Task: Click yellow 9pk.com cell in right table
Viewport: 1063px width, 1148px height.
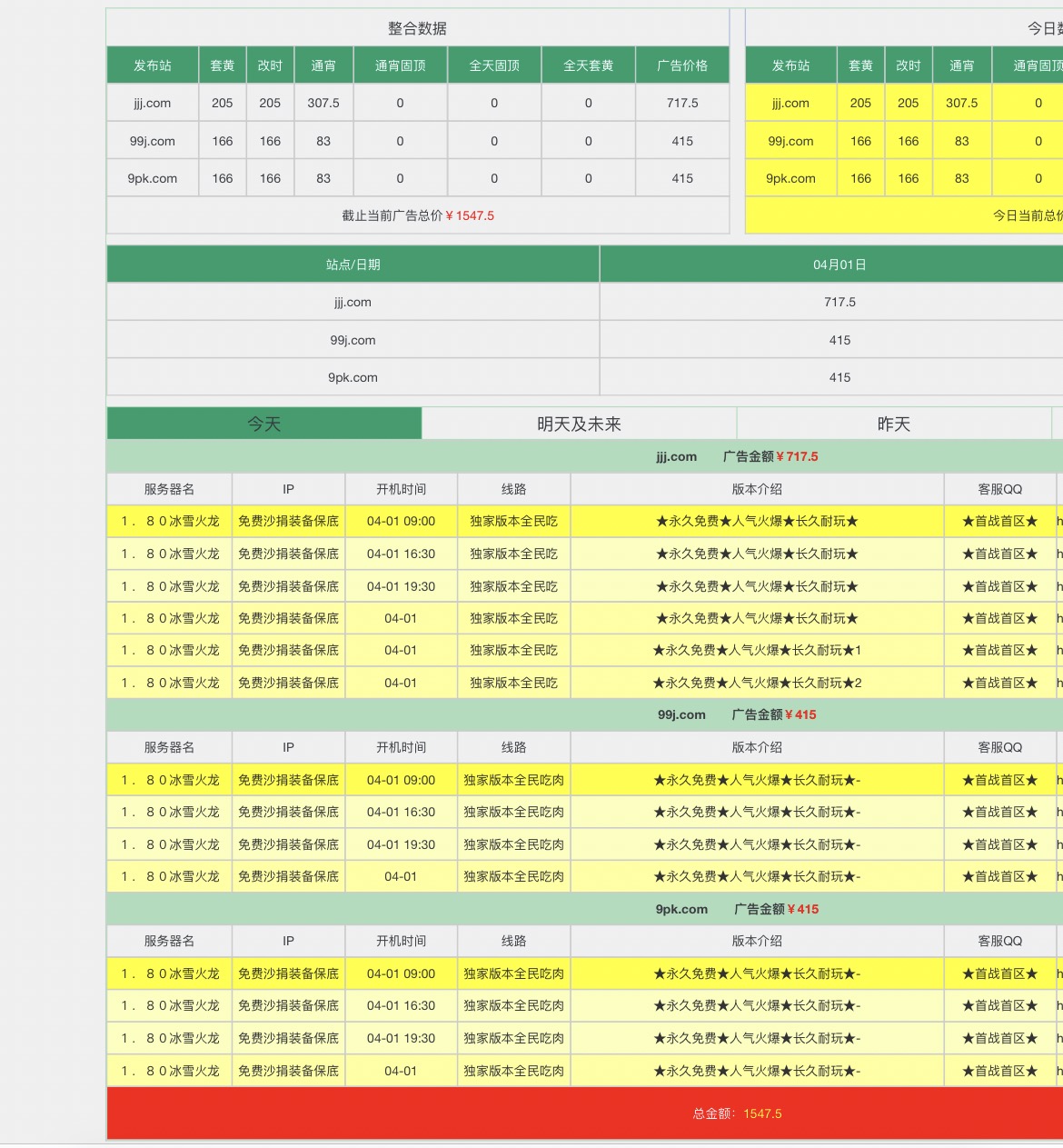Action: [x=790, y=178]
